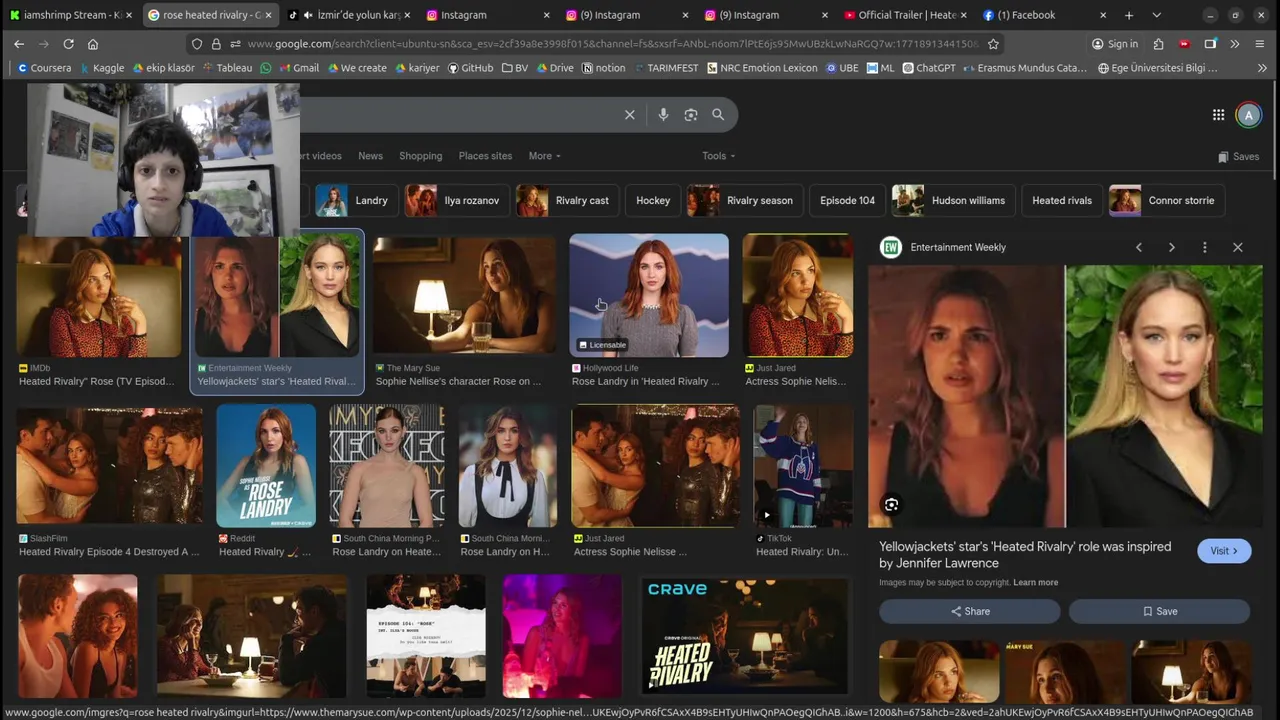Switch to Places sites tab

pyautogui.click(x=485, y=156)
